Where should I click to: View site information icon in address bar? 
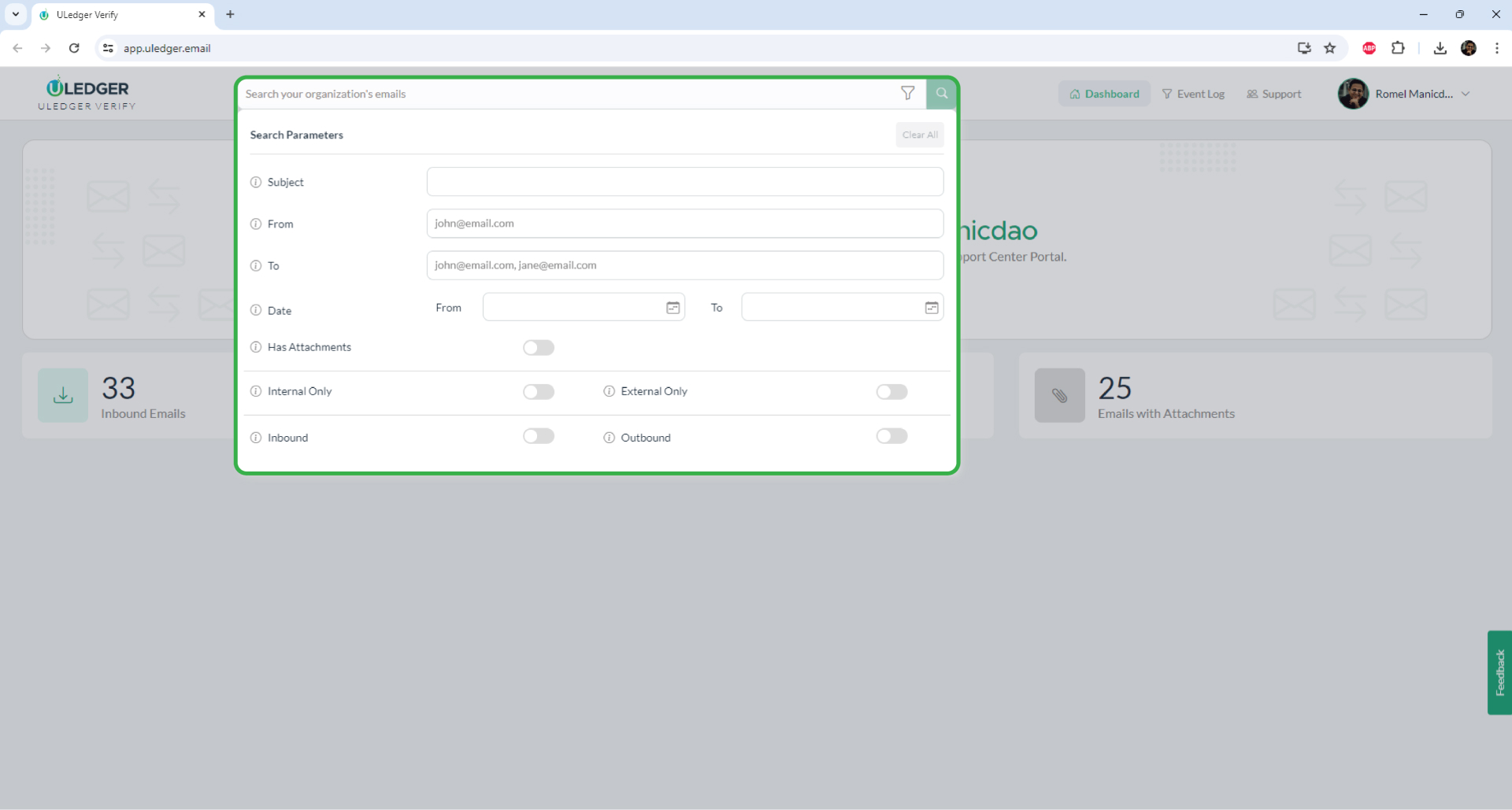(x=109, y=48)
